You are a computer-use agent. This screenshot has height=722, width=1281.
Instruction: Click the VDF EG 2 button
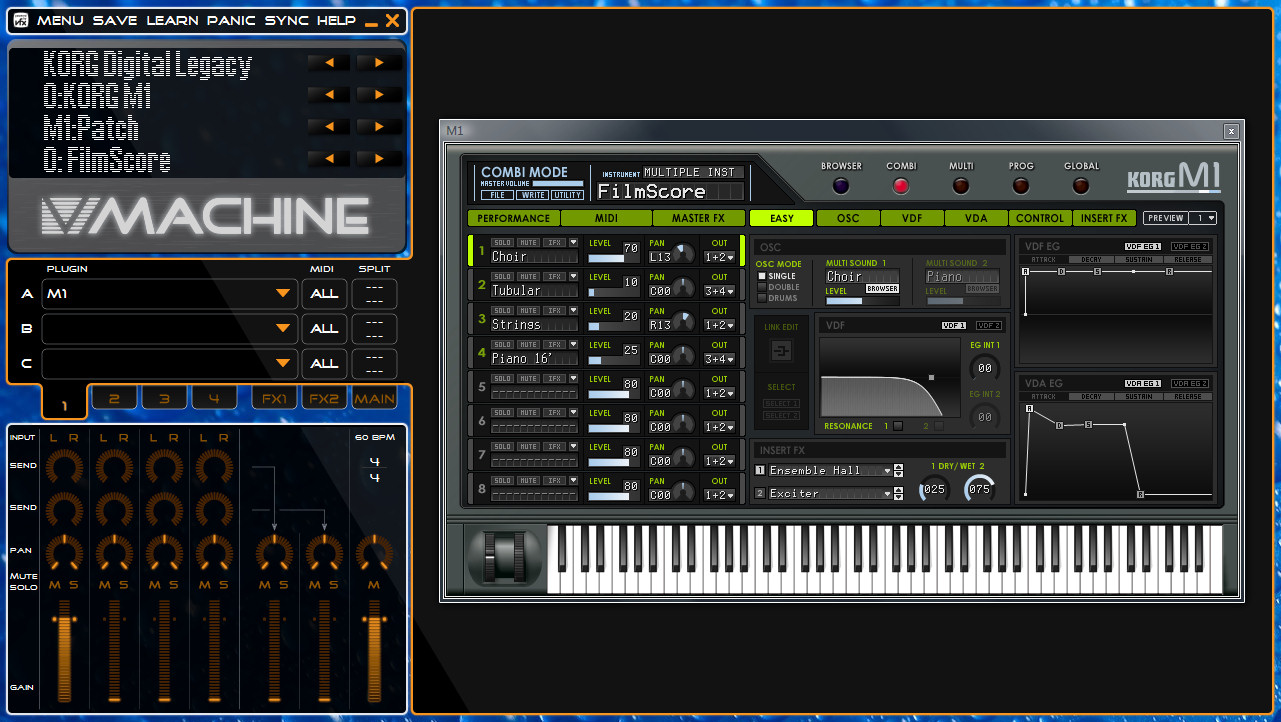click(1190, 246)
